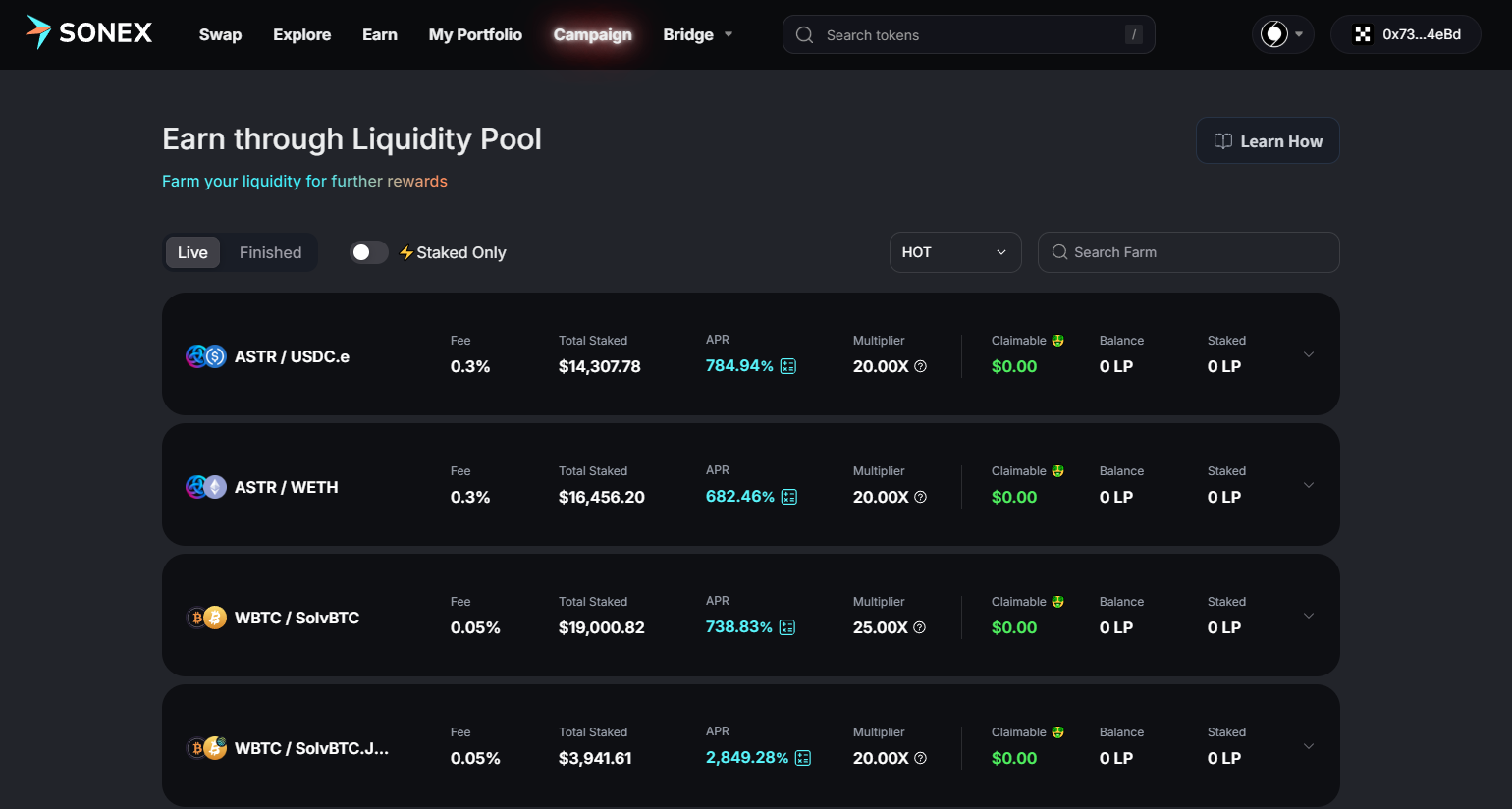The width and height of the screenshot is (1512, 809).
Task: Switch to the Live farms tab
Action: tap(192, 252)
